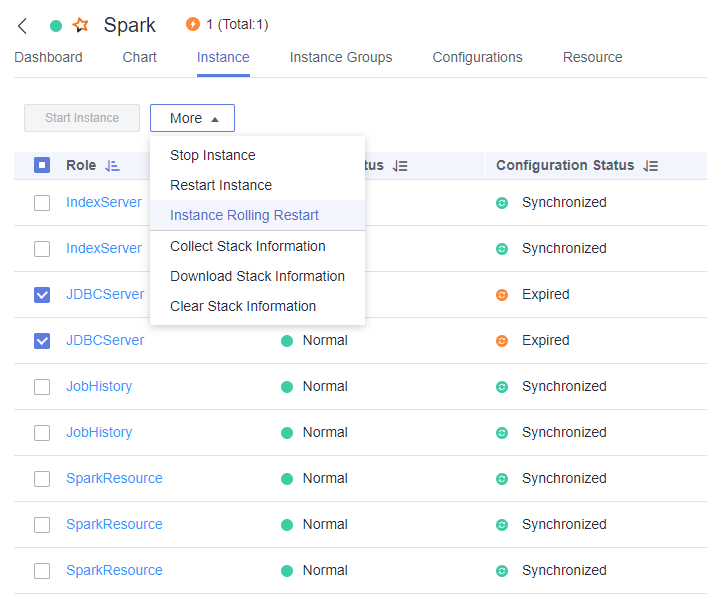Click the first JDBCServer expired status icon
This screenshot has height=611, width=707.
(502, 295)
